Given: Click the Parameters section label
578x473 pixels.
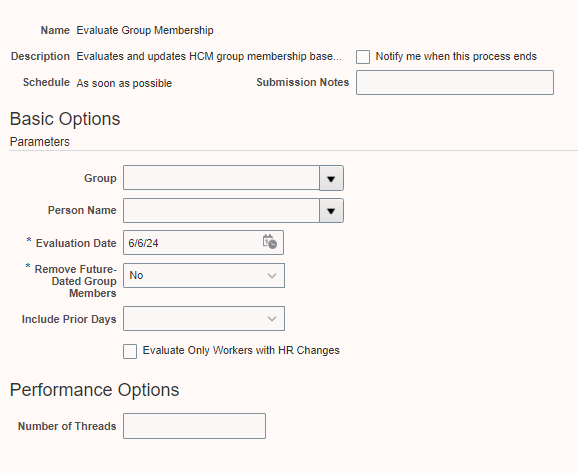Looking at the screenshot, I should (40, 142).
